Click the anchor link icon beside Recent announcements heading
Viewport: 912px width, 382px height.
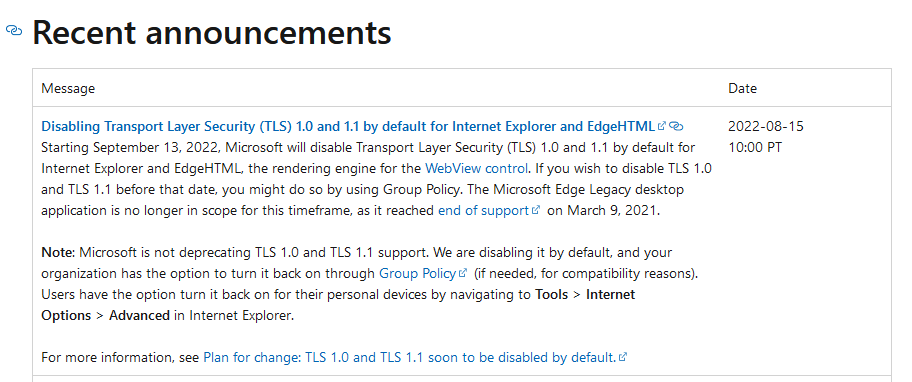pos(13,30)
